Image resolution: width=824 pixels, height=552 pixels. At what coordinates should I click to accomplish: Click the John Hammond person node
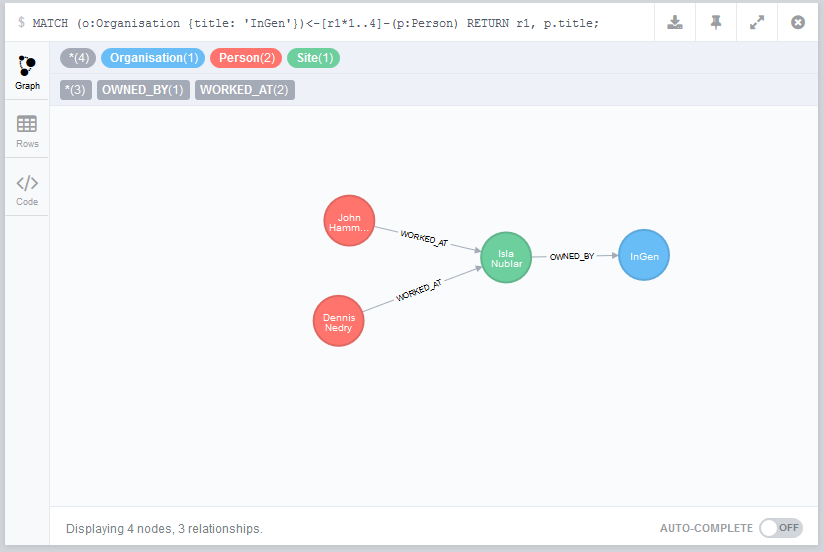pyautogui.click(x=349, y=221)
